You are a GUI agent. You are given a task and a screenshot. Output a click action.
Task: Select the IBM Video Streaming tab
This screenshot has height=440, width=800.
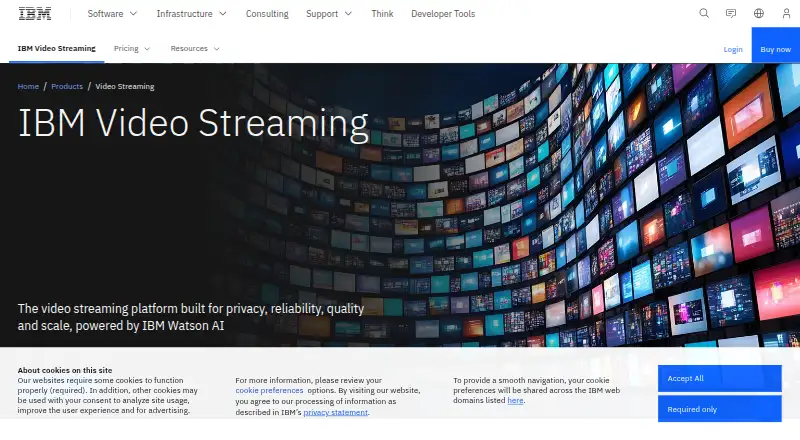click(57, 48)
